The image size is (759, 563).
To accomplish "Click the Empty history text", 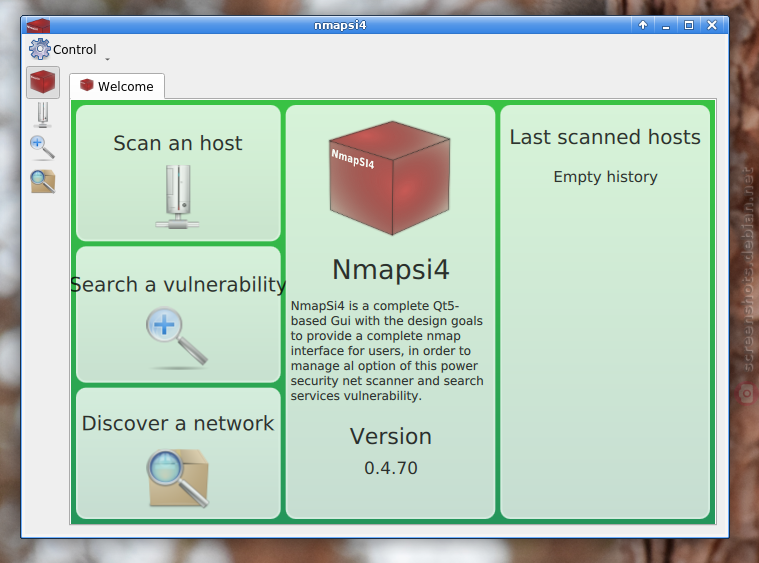I will tap(605, 177).
